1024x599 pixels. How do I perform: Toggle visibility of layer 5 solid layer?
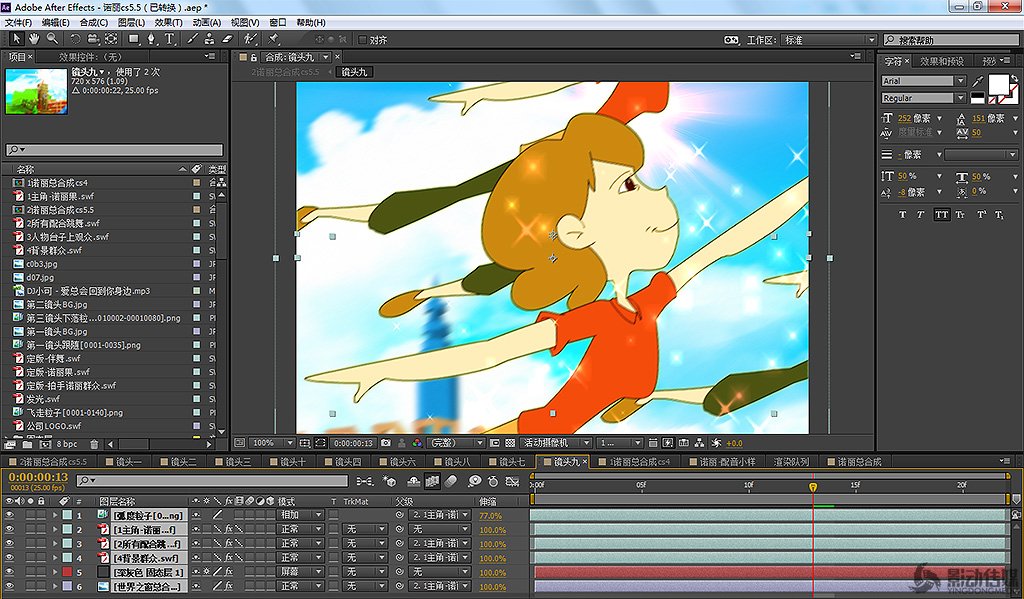pos(10,572)
